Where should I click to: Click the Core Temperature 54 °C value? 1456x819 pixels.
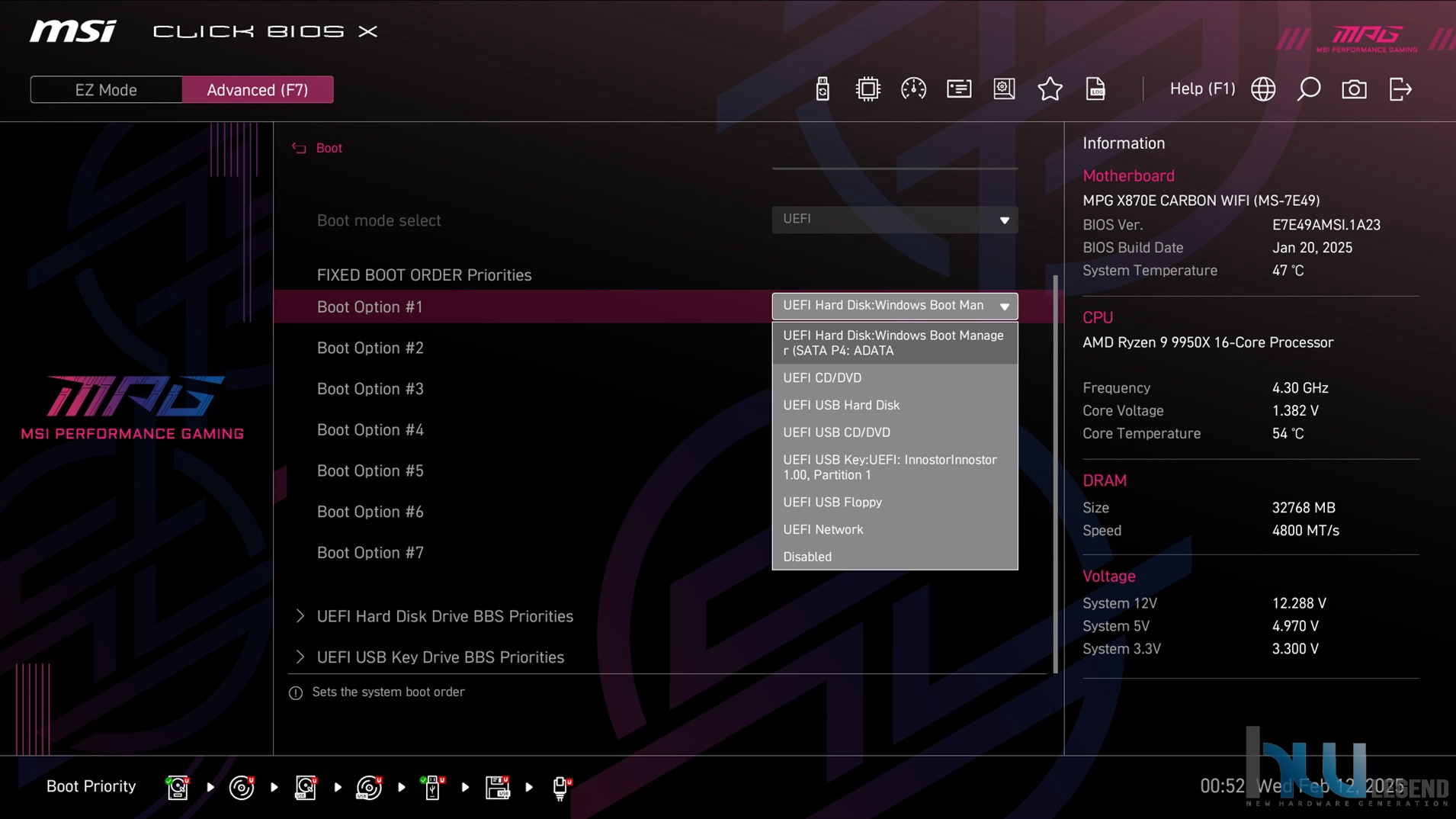point(1288,434)
